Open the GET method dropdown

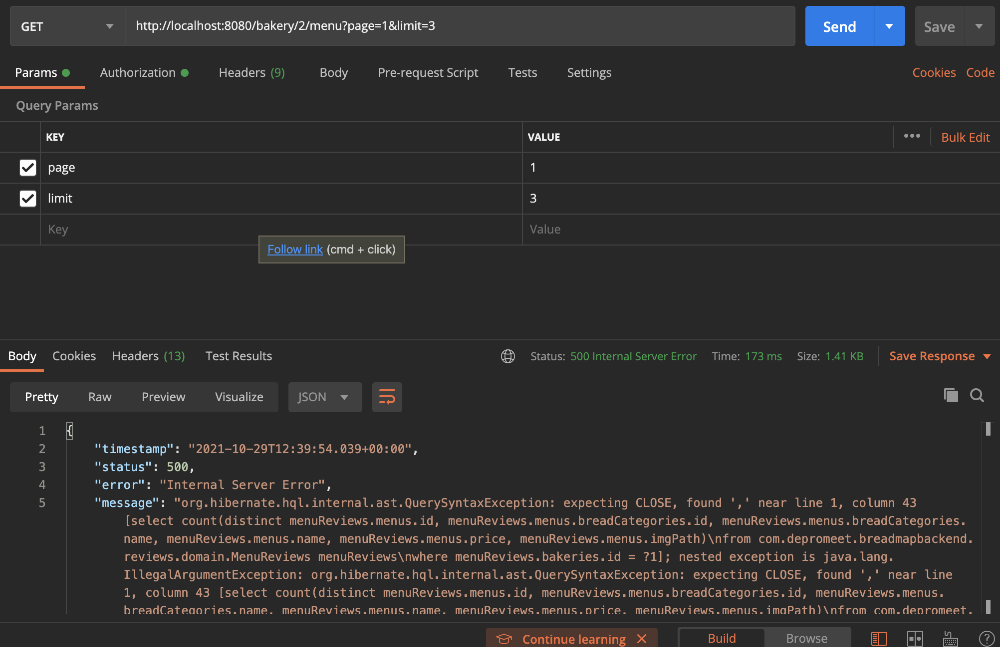tap(67, 26)
